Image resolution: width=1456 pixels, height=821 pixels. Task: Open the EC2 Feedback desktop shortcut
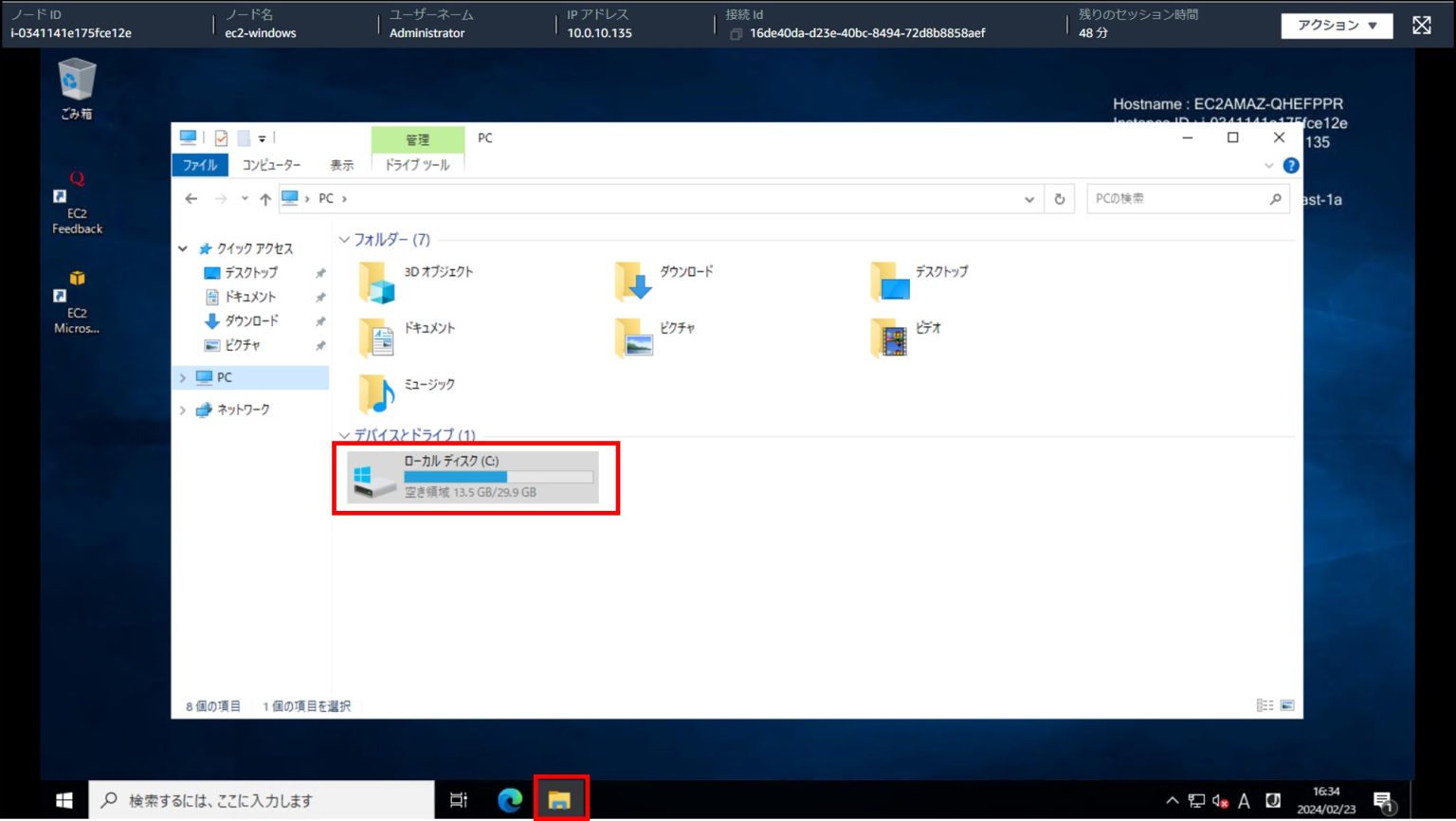coord(76,204)
